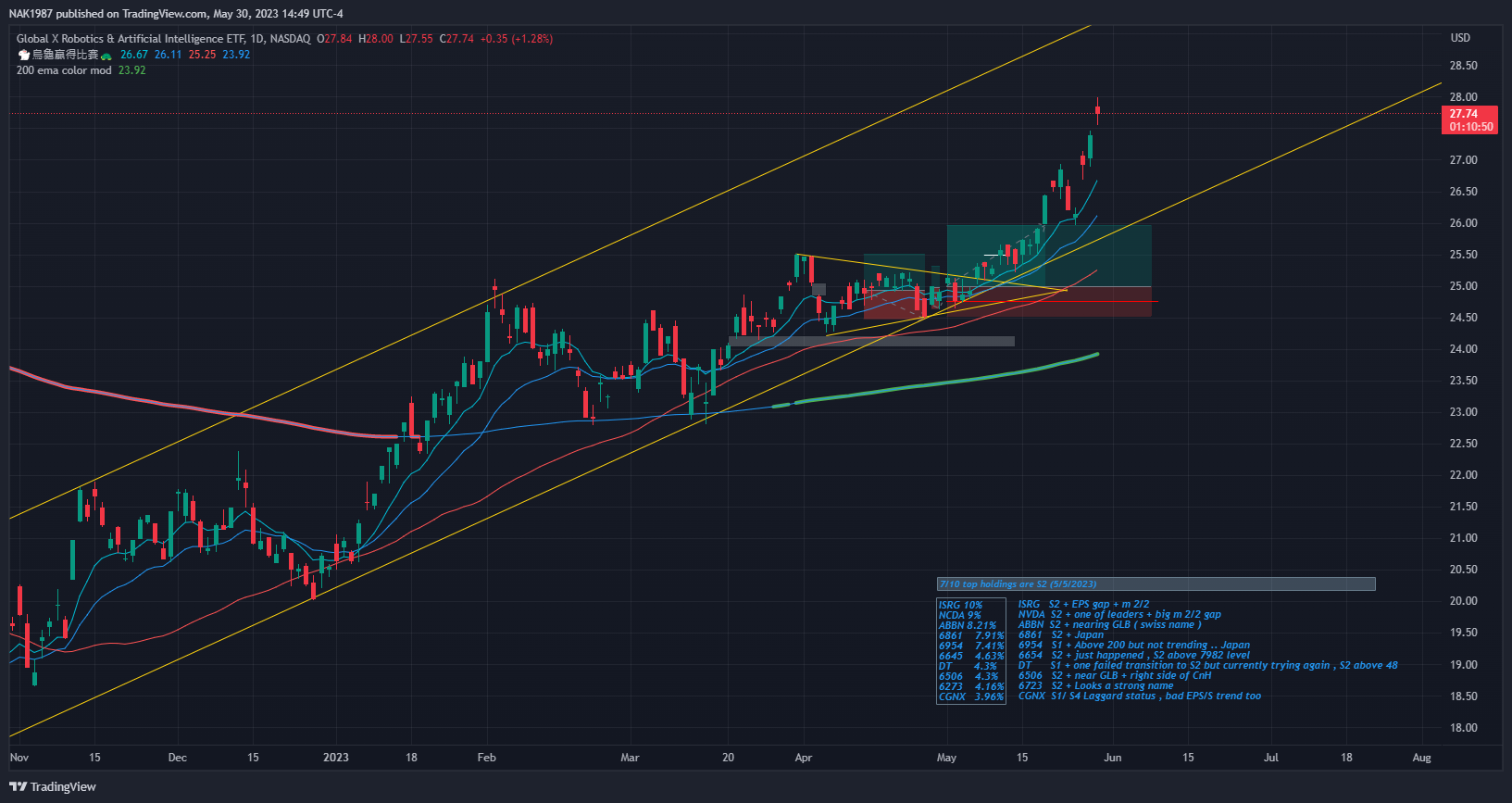Click the Aug label on the time axis
The width and height of the screenshot is (1512, 803).
[1422, 758]
